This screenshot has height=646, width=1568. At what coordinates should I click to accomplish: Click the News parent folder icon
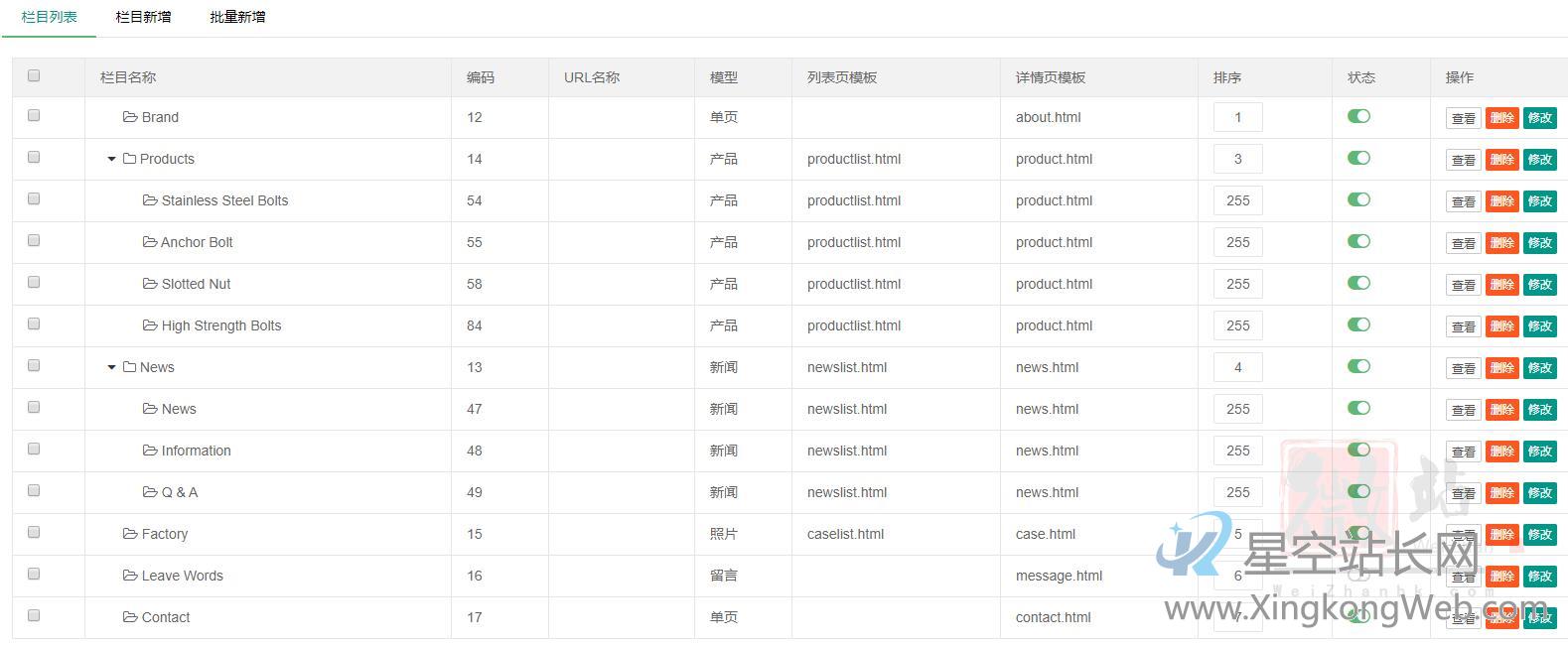[129, 366]
